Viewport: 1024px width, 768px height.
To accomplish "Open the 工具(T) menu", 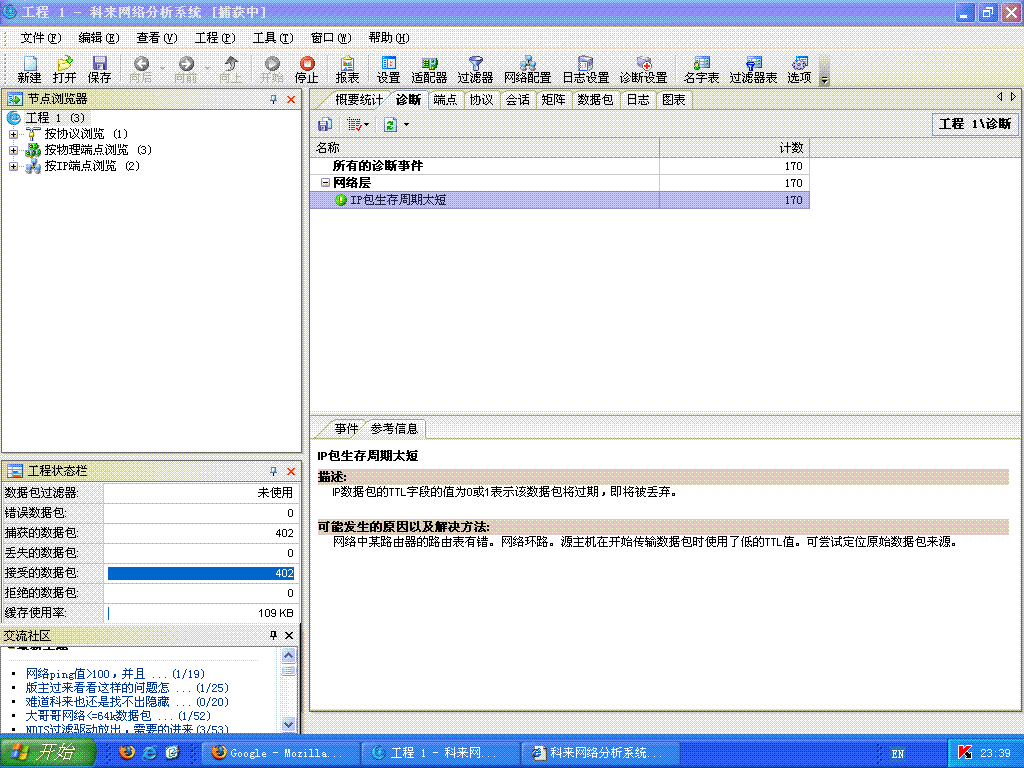I will tap(272, 38).
